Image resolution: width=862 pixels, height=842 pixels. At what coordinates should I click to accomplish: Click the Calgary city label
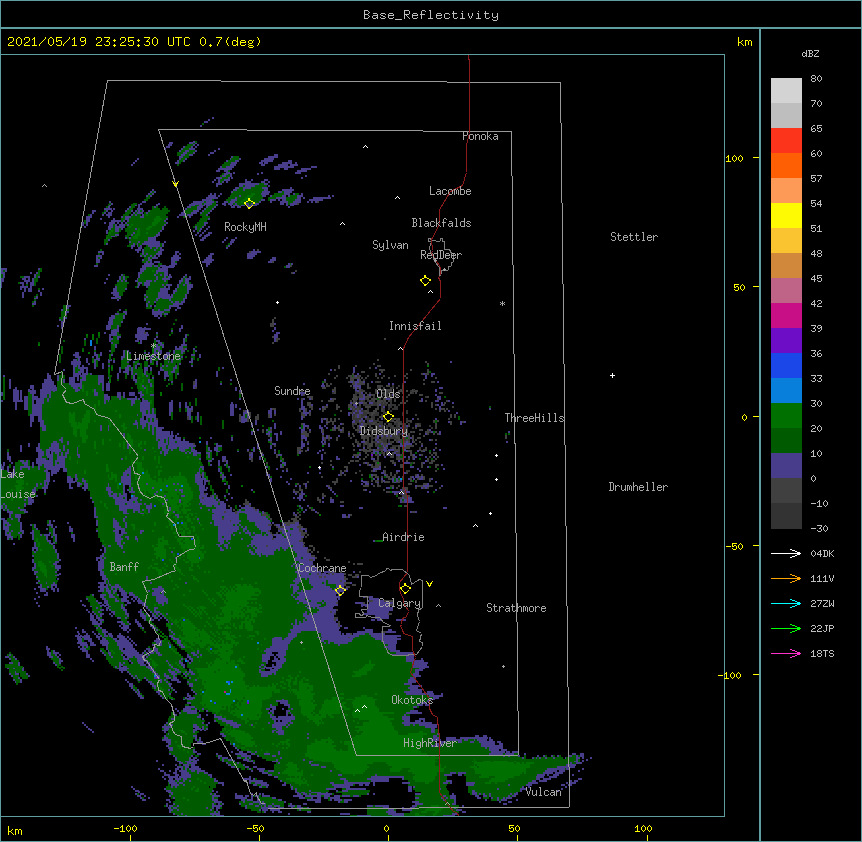(399, 603)
